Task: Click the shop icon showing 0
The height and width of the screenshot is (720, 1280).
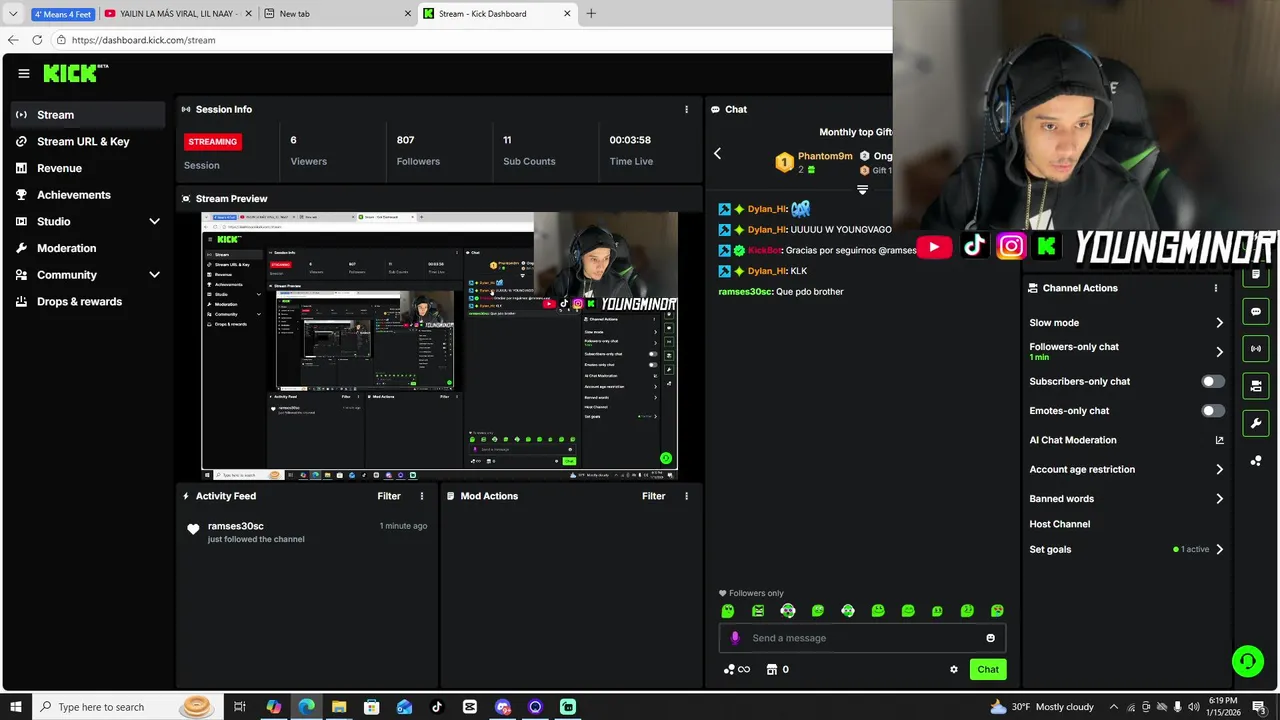Action: [777, 670]
